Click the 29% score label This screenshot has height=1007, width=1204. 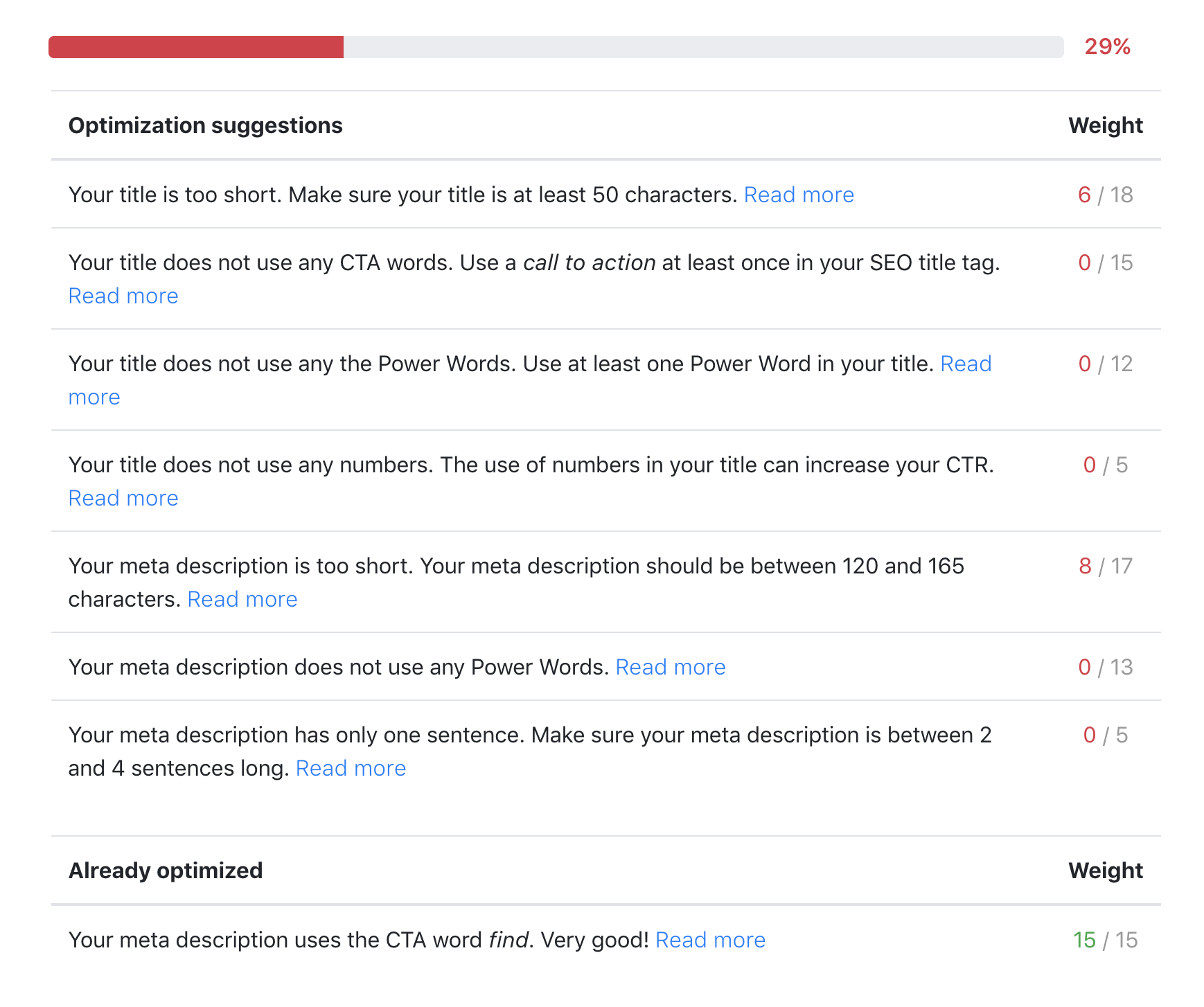pos(1107,46)
